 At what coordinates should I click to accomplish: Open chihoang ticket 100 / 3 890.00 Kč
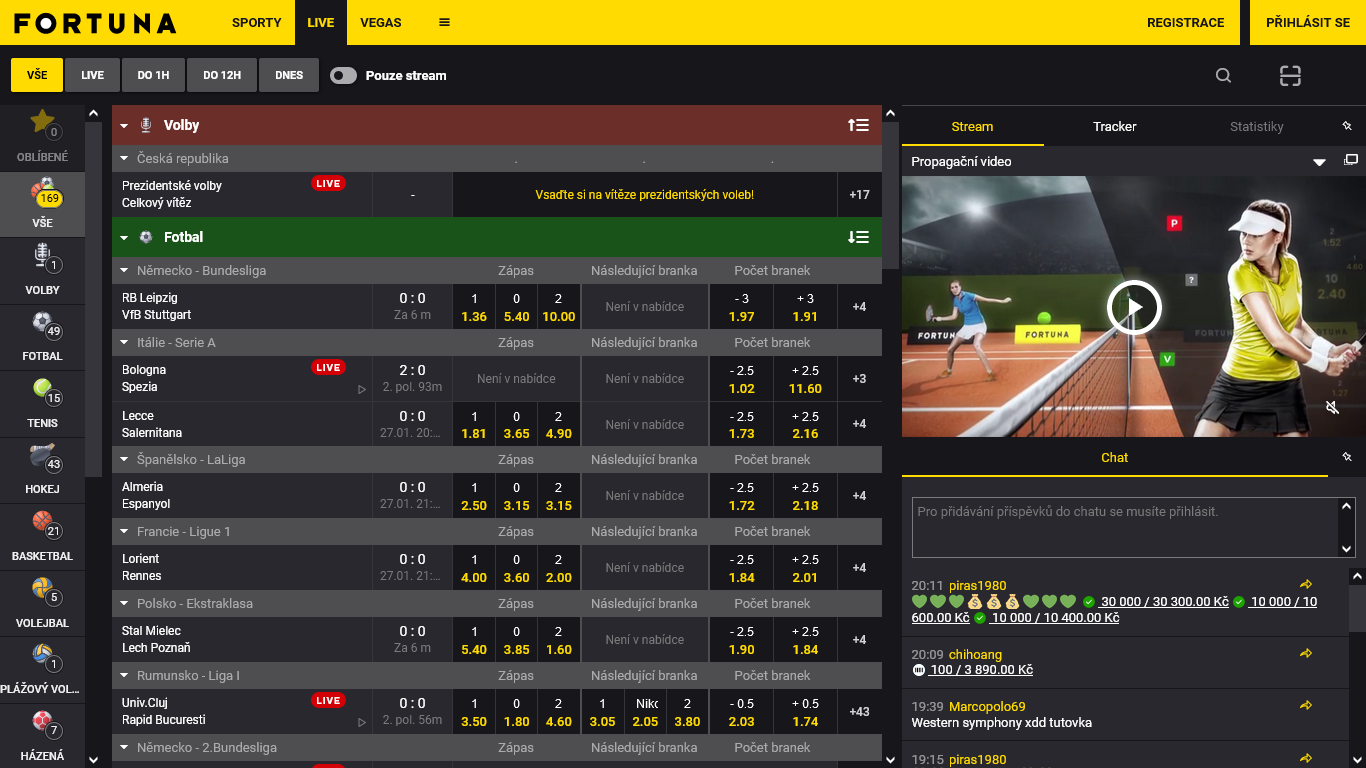[x=981, y=670]
